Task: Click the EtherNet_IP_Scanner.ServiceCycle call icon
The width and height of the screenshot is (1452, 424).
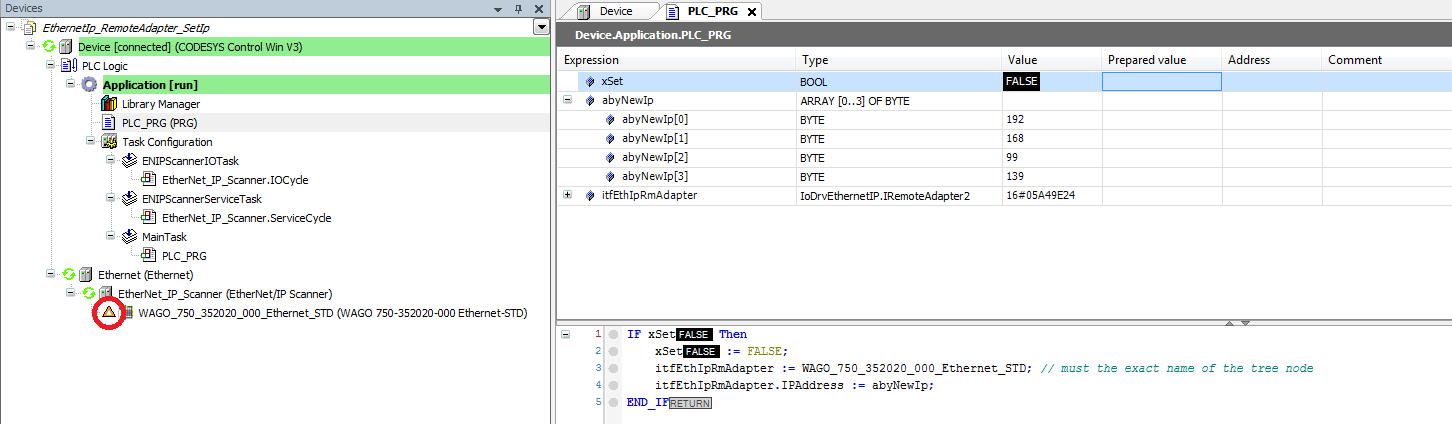Action: [x=149, y=218]
